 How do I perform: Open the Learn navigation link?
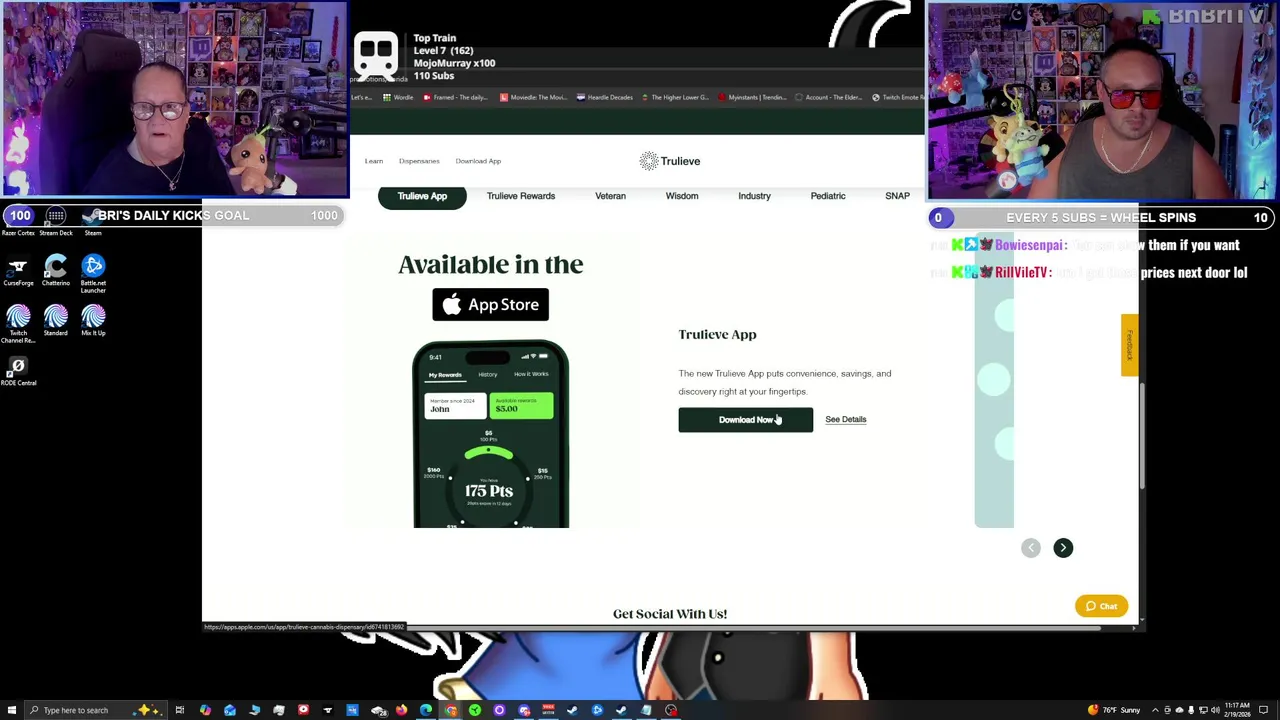point(374,161)
